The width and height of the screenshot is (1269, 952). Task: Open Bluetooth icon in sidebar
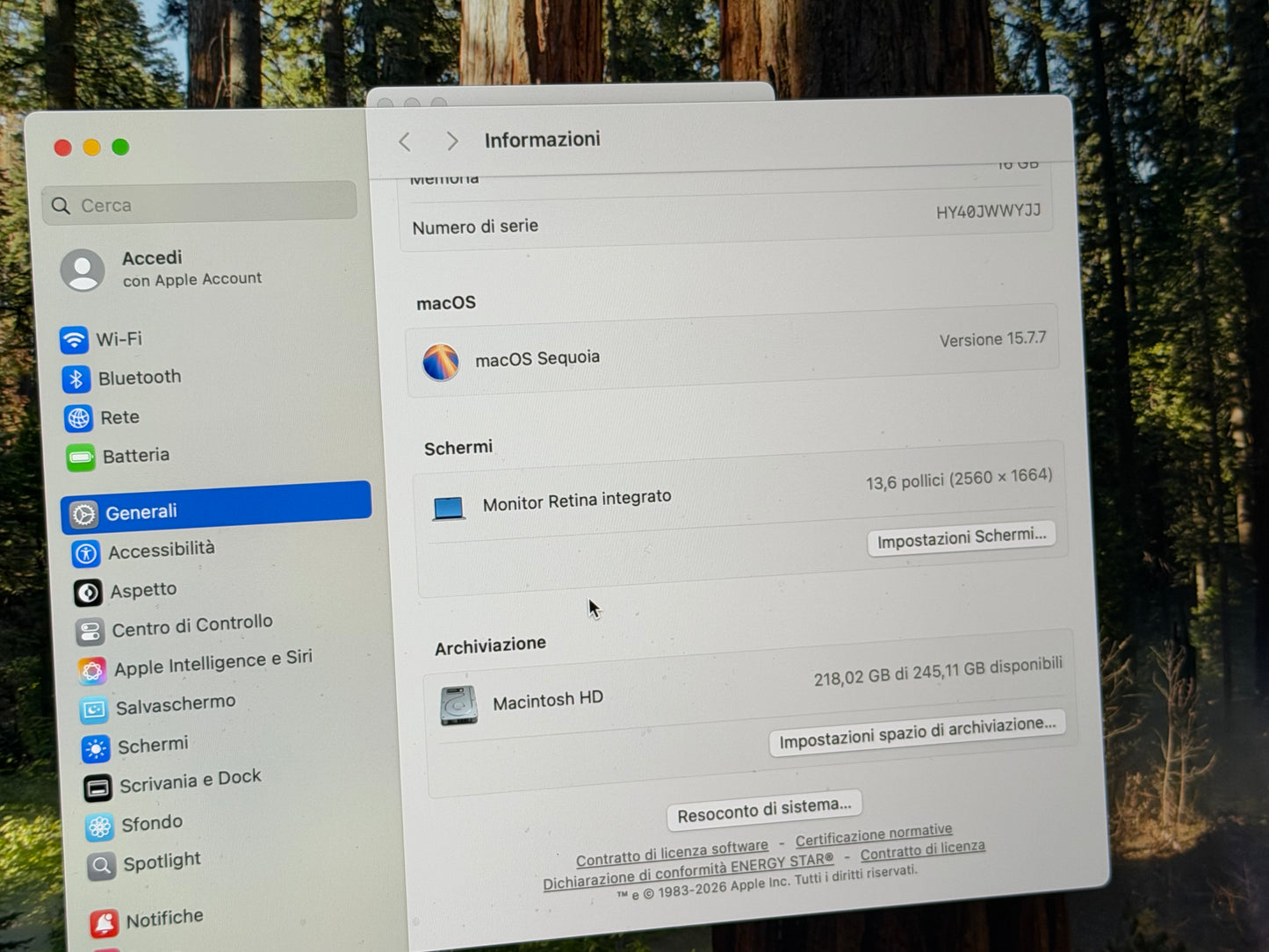tap(76, 379)
